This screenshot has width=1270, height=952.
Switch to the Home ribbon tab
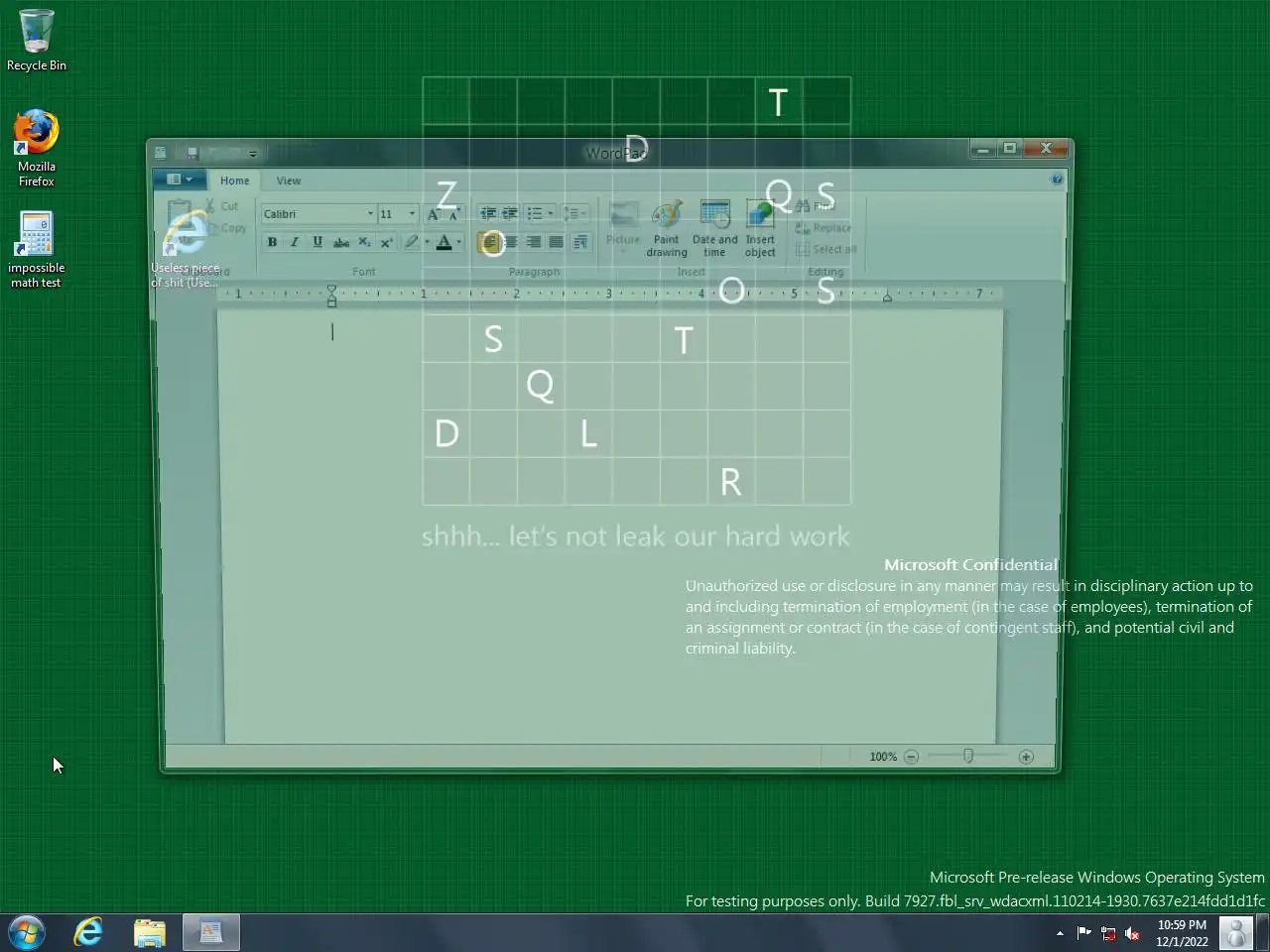pyautogui.click(x=235, y=180)
